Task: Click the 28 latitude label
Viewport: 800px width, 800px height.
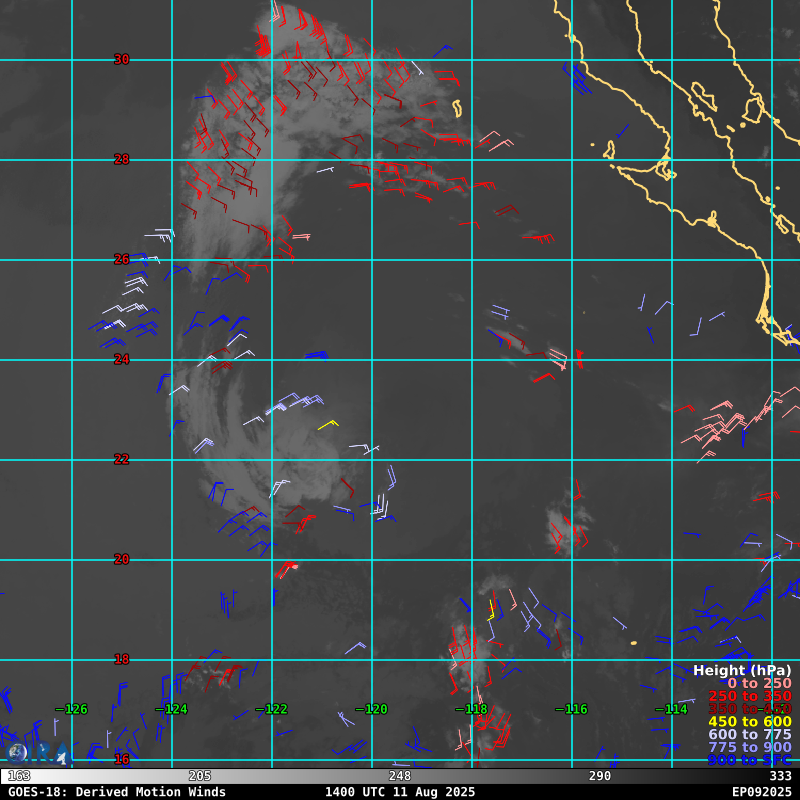Action: [121, 159]
